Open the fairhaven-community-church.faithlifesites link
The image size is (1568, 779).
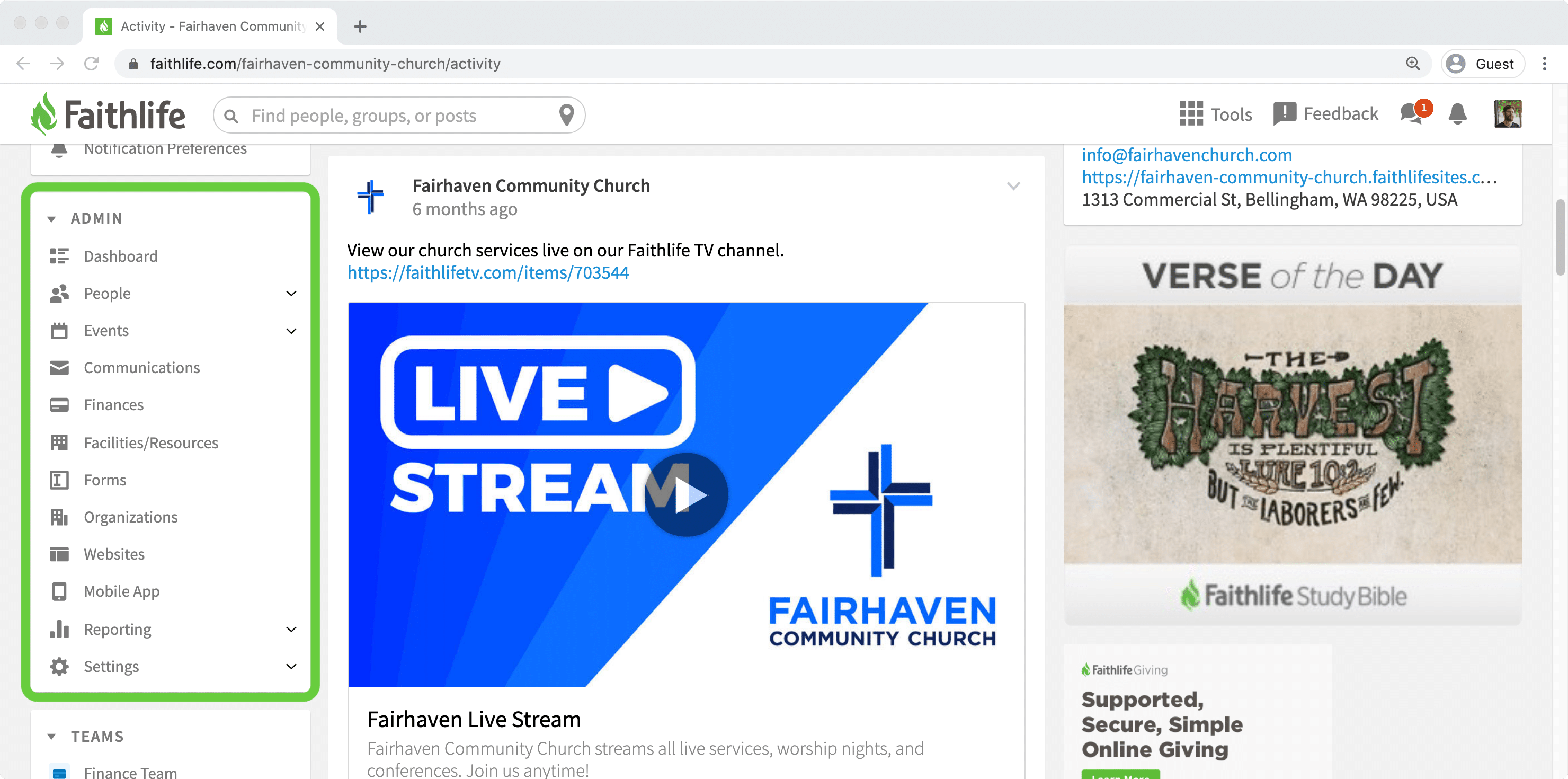click(x=1289, y=177)
